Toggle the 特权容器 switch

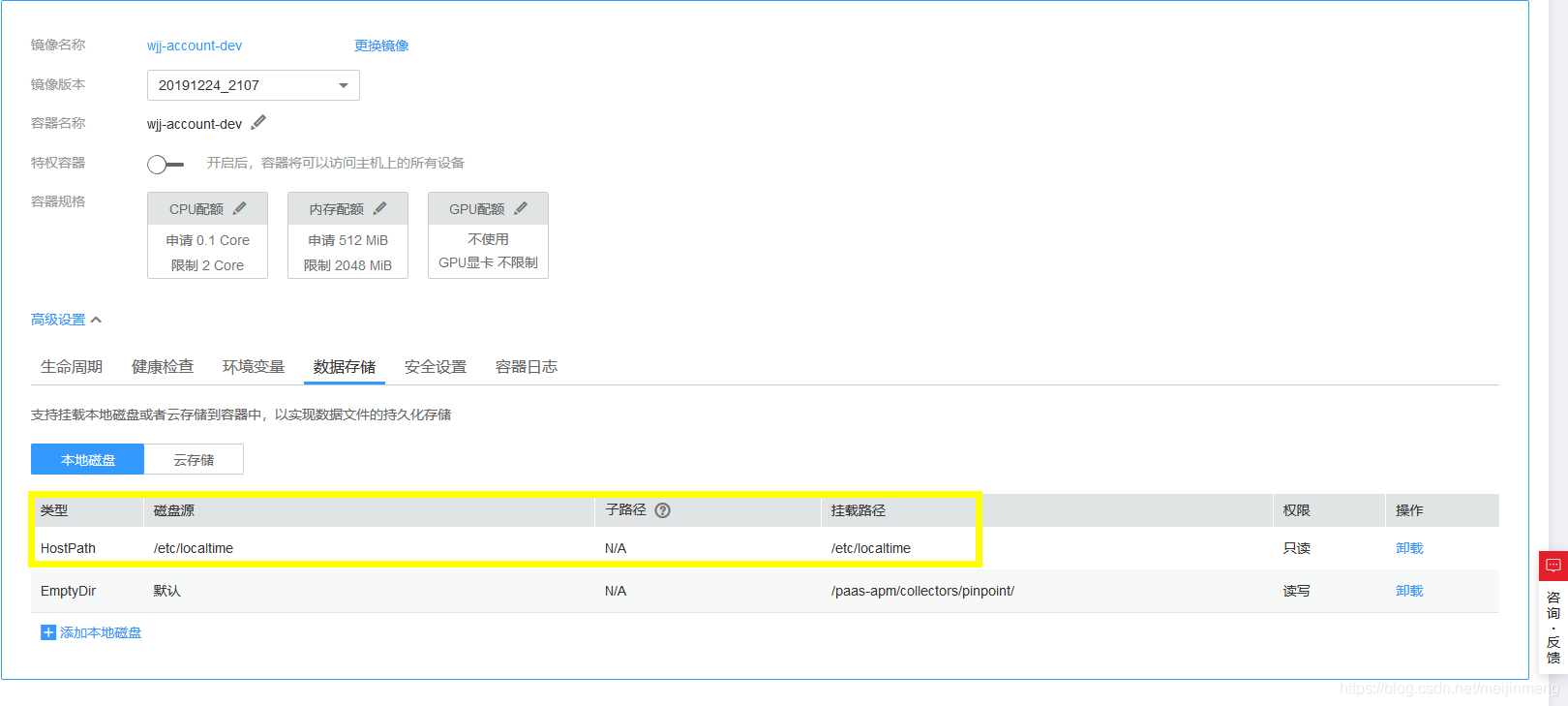pos(166,164)
